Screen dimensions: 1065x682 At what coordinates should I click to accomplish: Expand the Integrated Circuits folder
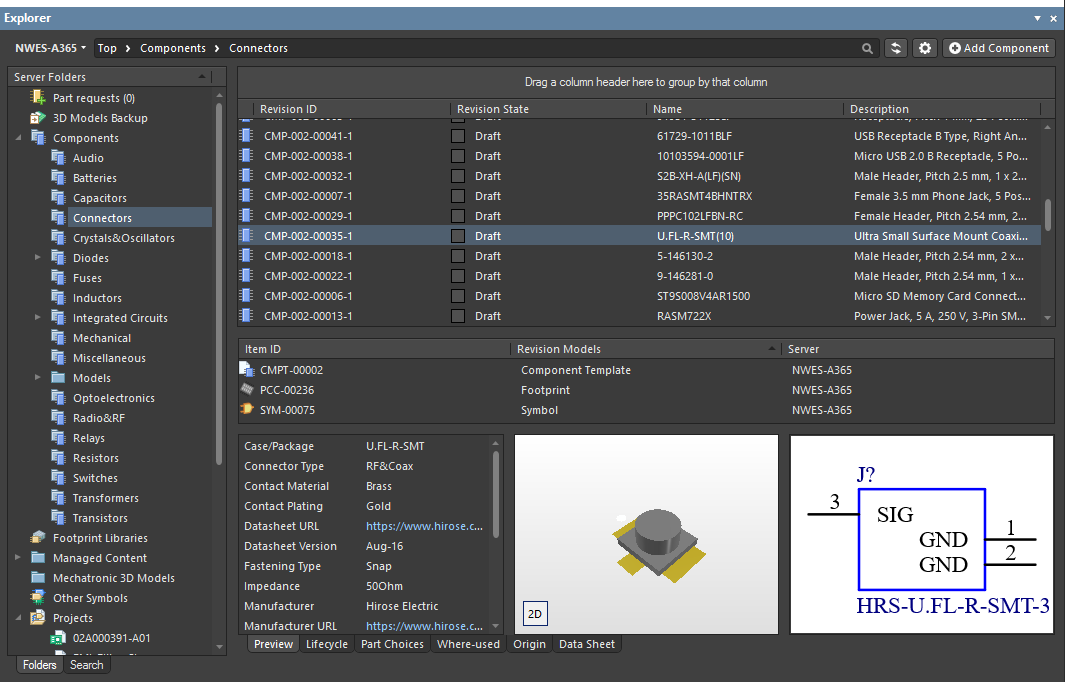tap(38, 317)
